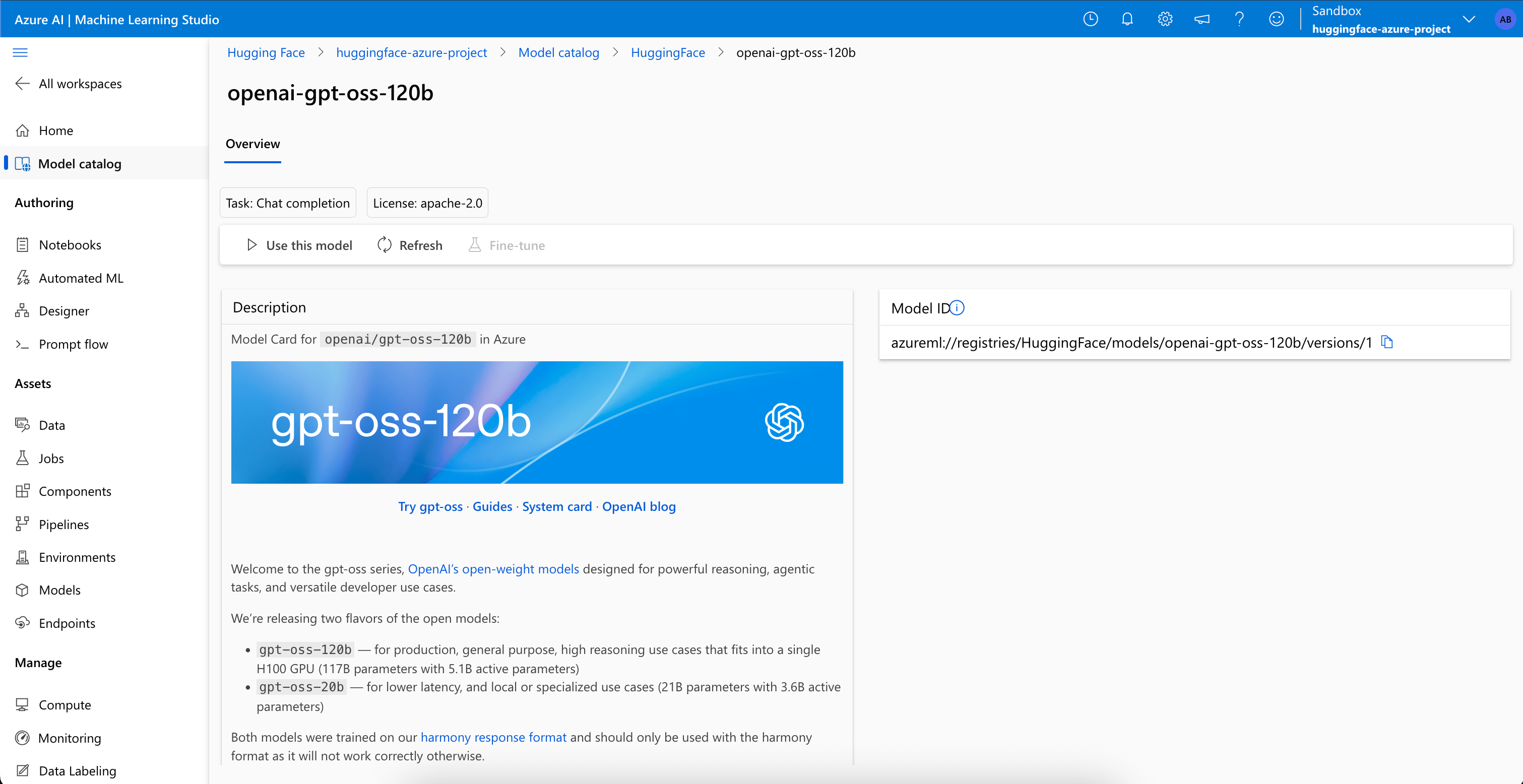
Task: Open the recent activity clock icon
Action: click(1090, 18)
